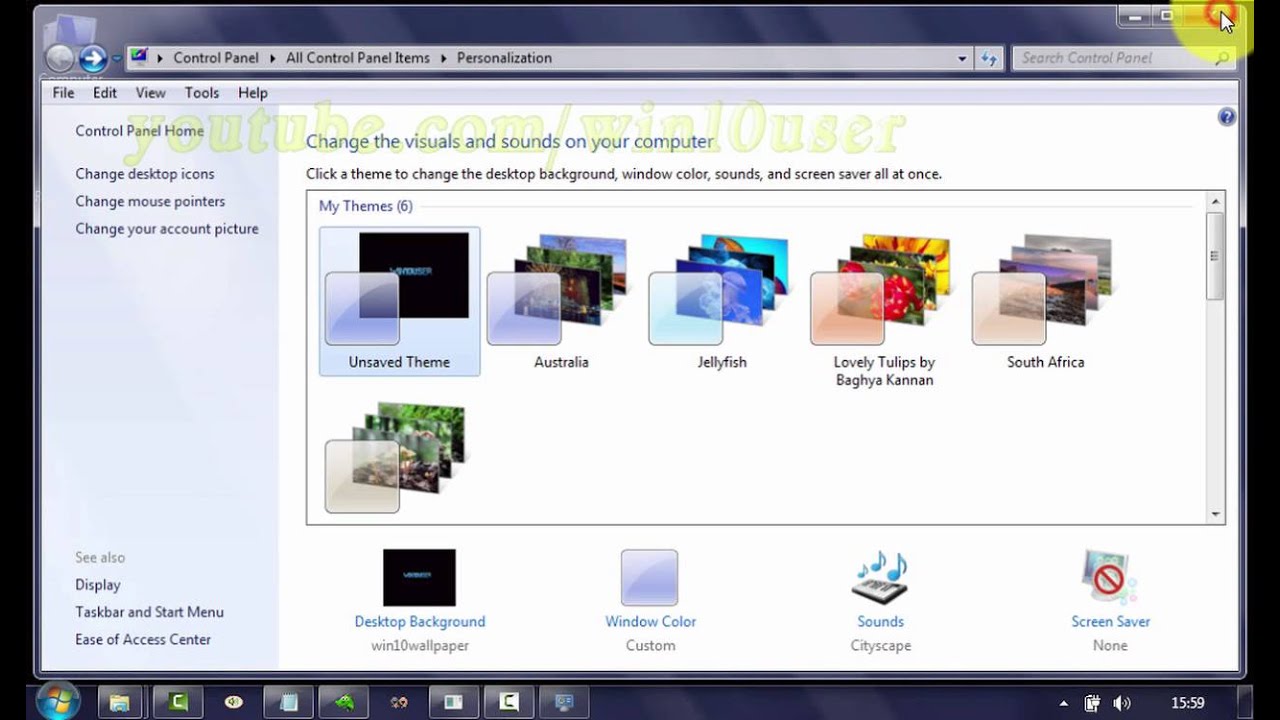Open the Screen Saver settings icon

click(x=1109, y=577)
